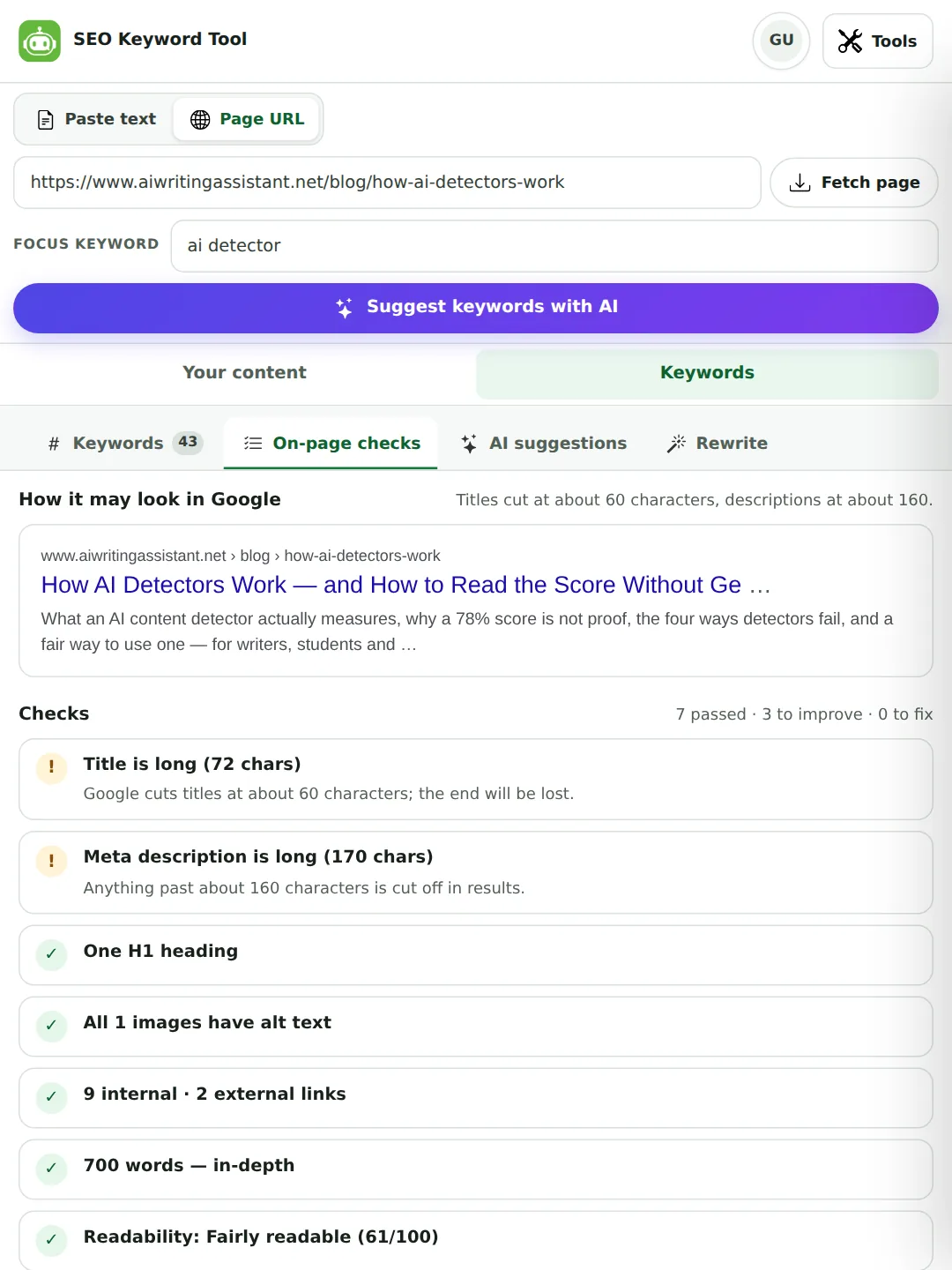Switch to Paste text mode
The image size is (952, 1270).
tap(96, 119)
